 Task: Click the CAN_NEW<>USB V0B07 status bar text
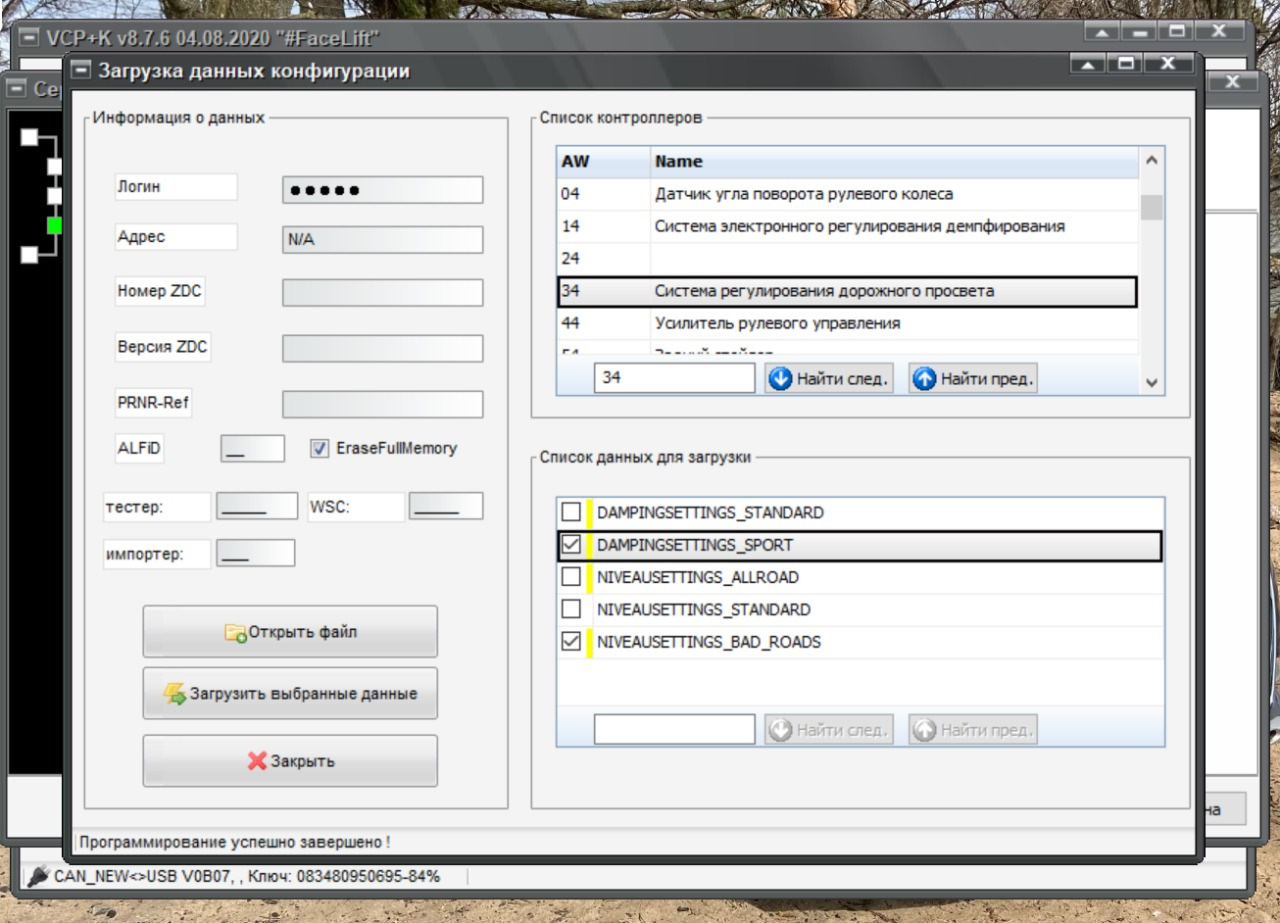247,876
